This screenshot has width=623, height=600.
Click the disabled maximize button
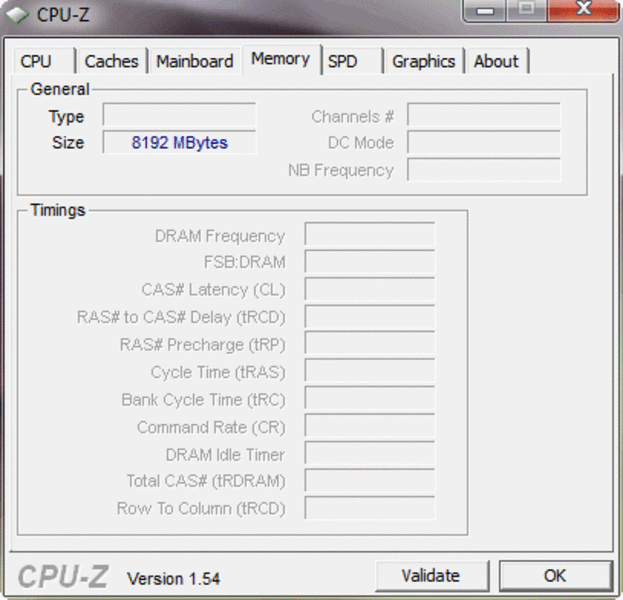point(526,10)
